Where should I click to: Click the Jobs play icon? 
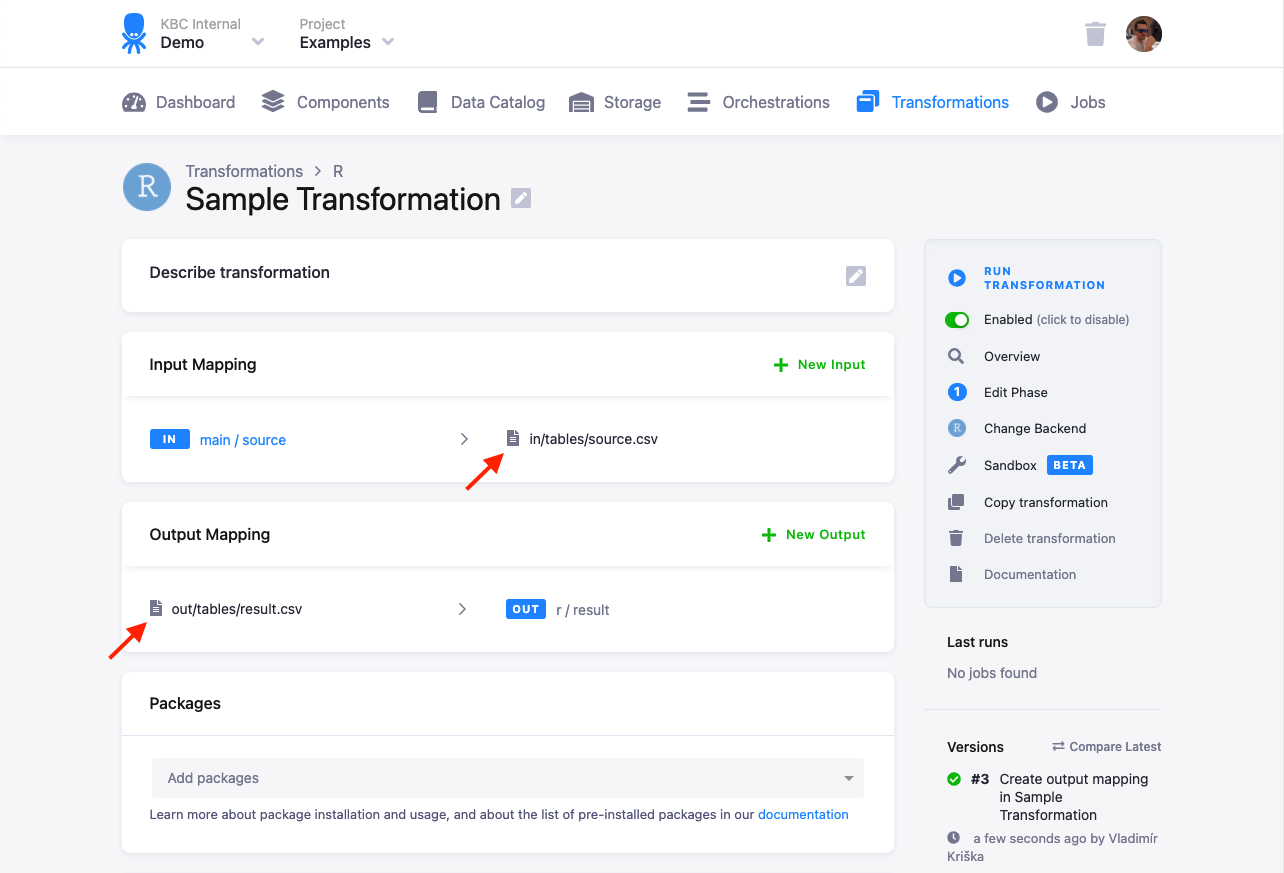[1047, 102]
